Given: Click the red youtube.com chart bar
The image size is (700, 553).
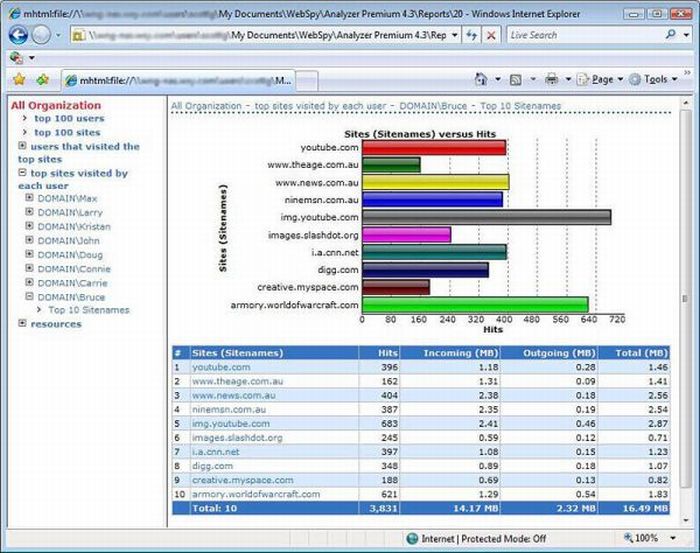Looking at the screenshot, I should [x=434, y=147].
